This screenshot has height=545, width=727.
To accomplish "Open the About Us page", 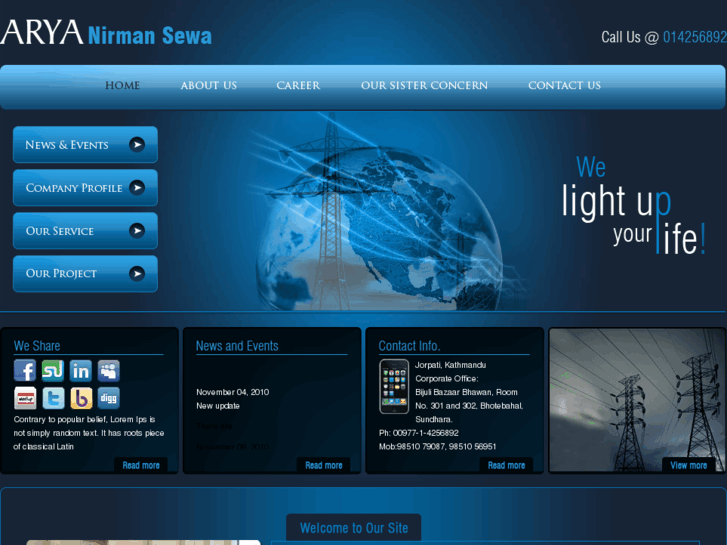I will [x=209, y=85].
